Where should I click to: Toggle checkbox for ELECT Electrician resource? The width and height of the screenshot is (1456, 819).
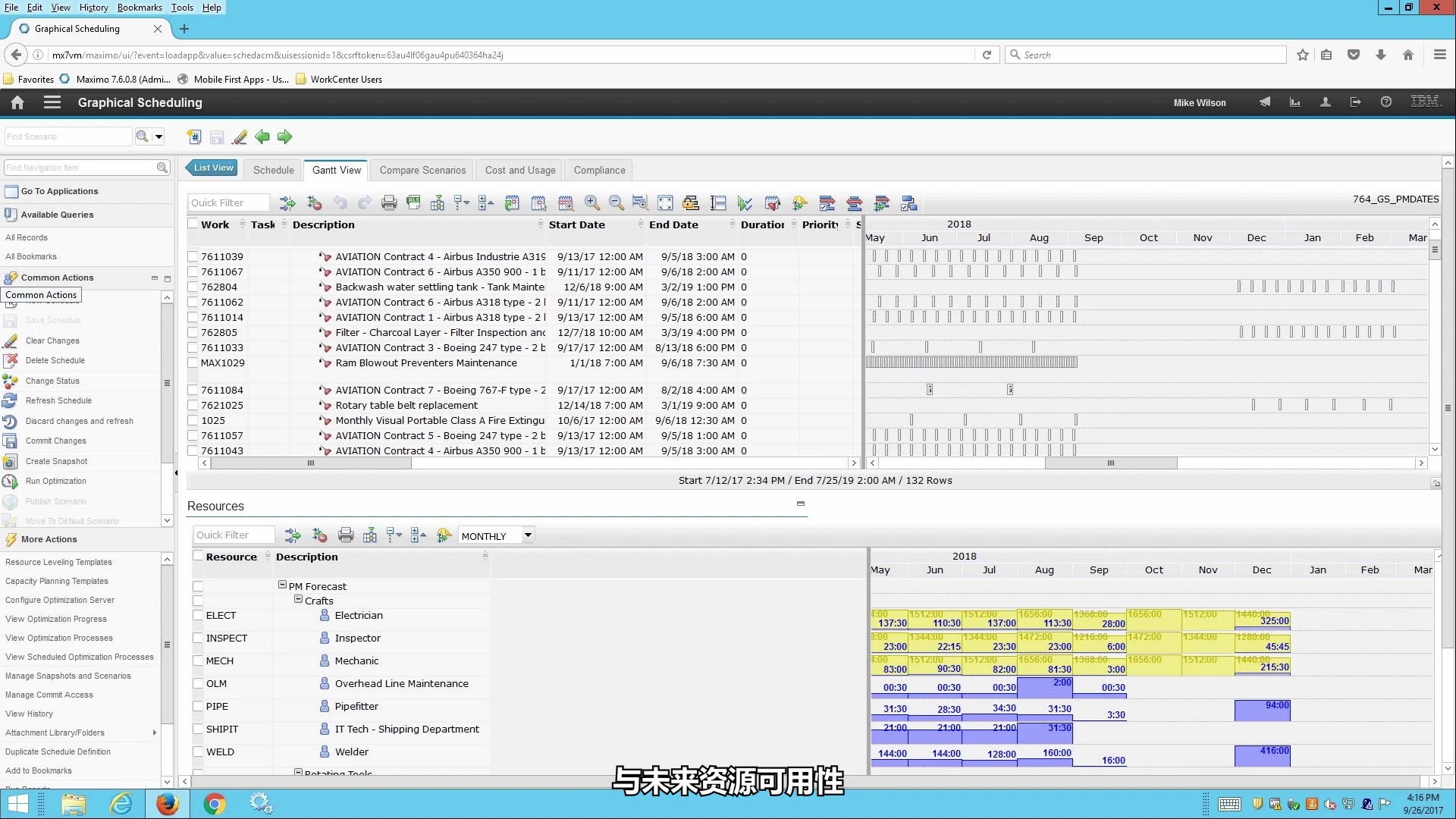(x=197, y=615)
